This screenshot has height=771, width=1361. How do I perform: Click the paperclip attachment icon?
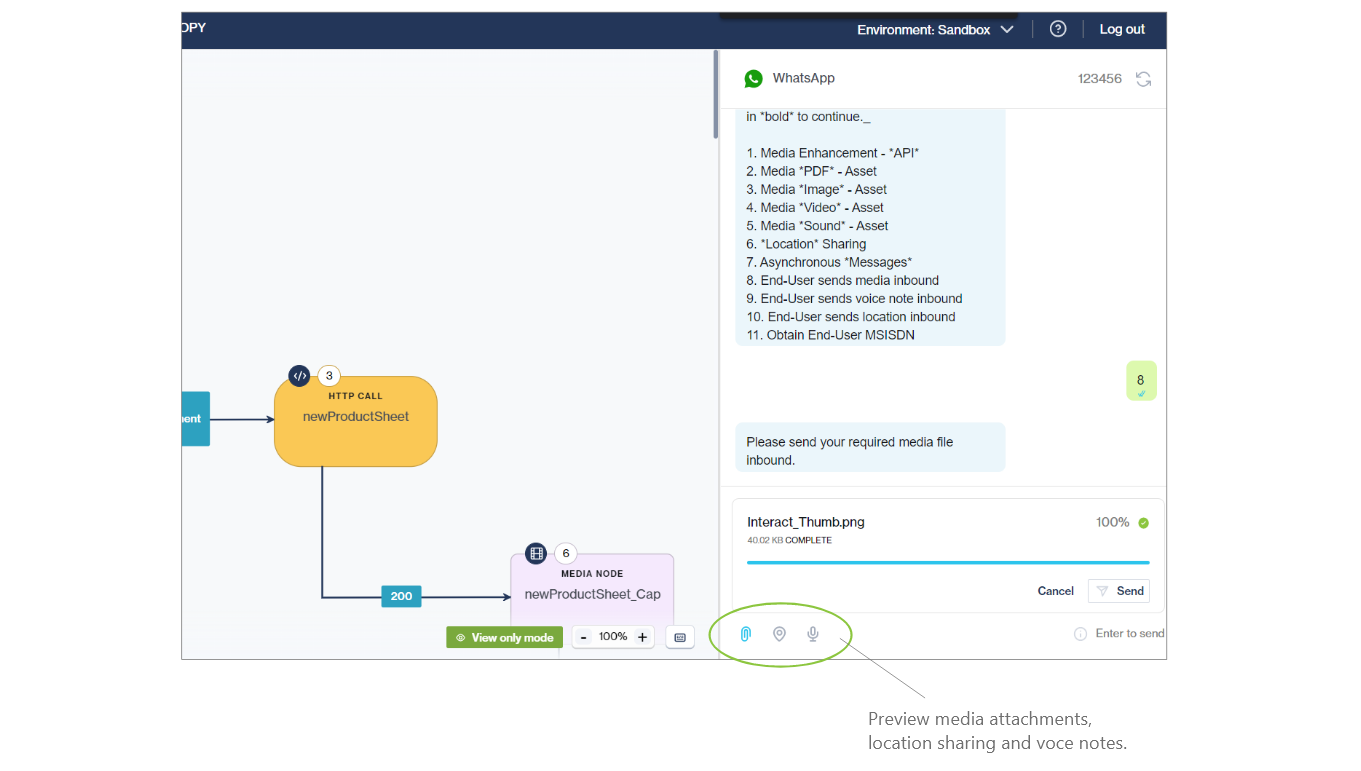click(x=745, y=634)
